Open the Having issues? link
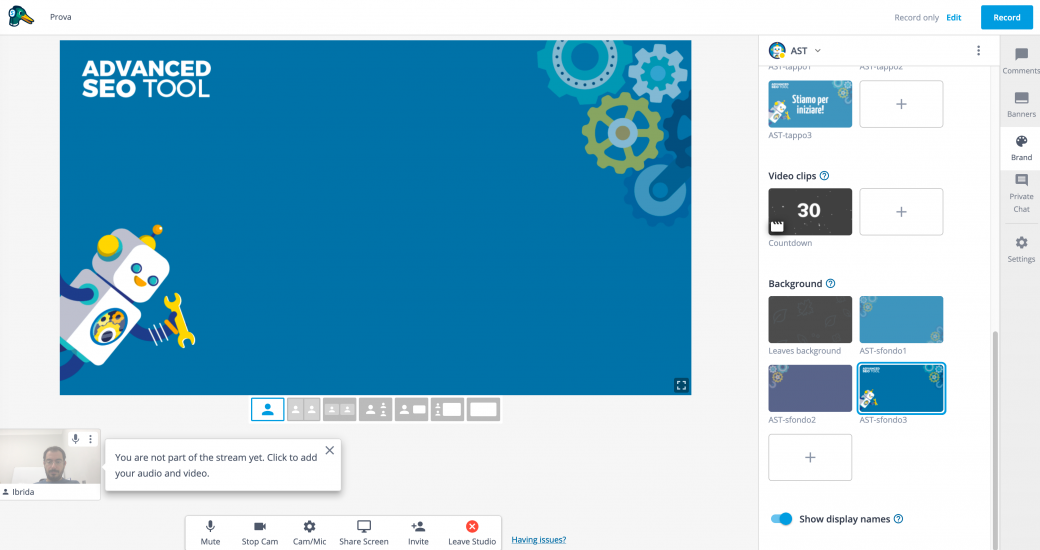This screenshot has height=550, width=1040. pyautogui.click(x=539, y=539)
